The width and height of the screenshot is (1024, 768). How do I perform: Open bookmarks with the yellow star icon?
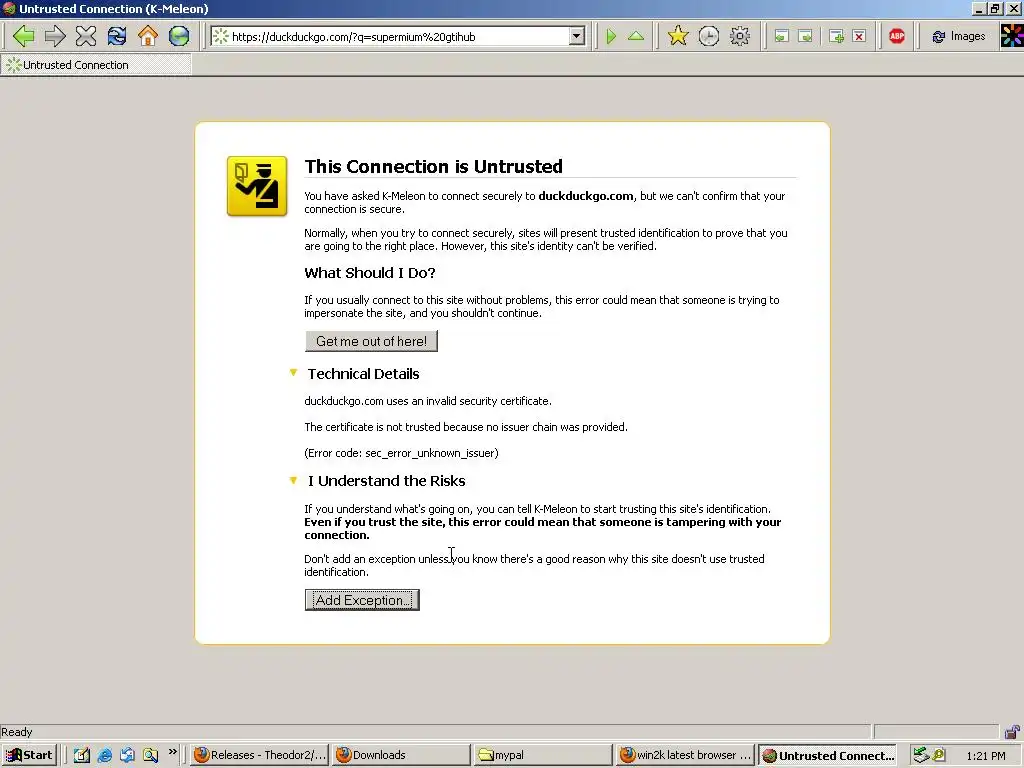(x=678, y=36)
